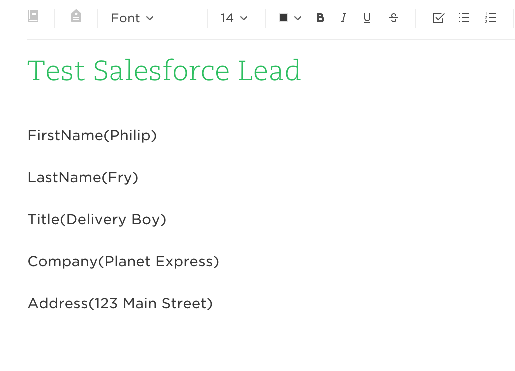Toggle bold formatting

pos(320,18)
